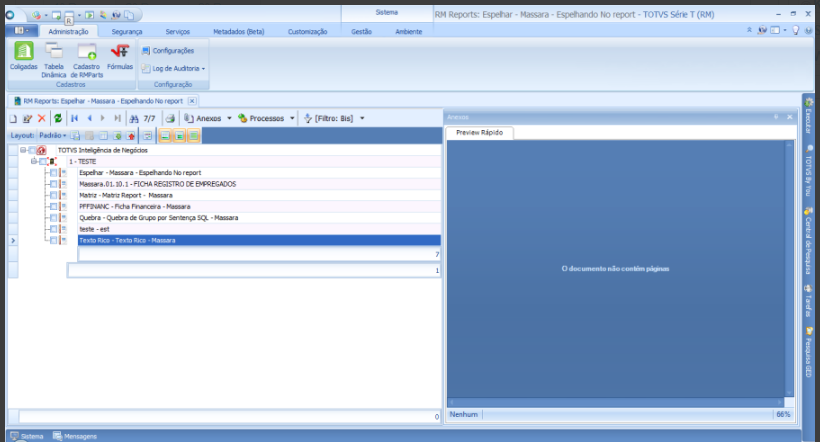Open the Tarefas side panel
This screenshot has width=820, height=442.
click(808, 301)
